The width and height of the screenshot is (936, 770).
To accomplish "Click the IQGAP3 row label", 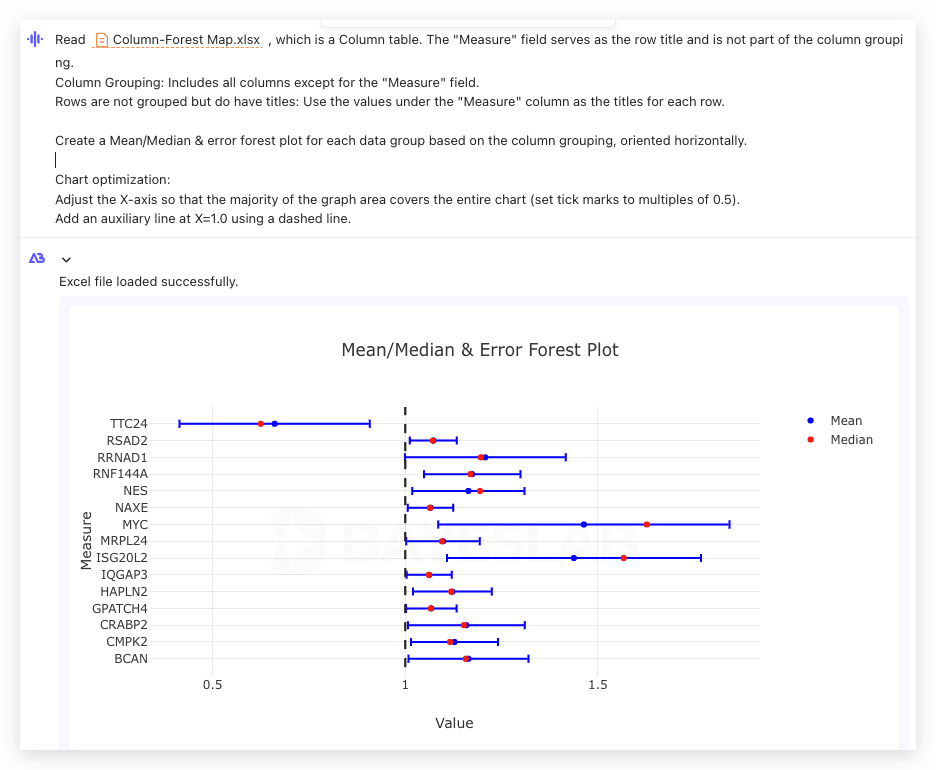I will [124, 575].
